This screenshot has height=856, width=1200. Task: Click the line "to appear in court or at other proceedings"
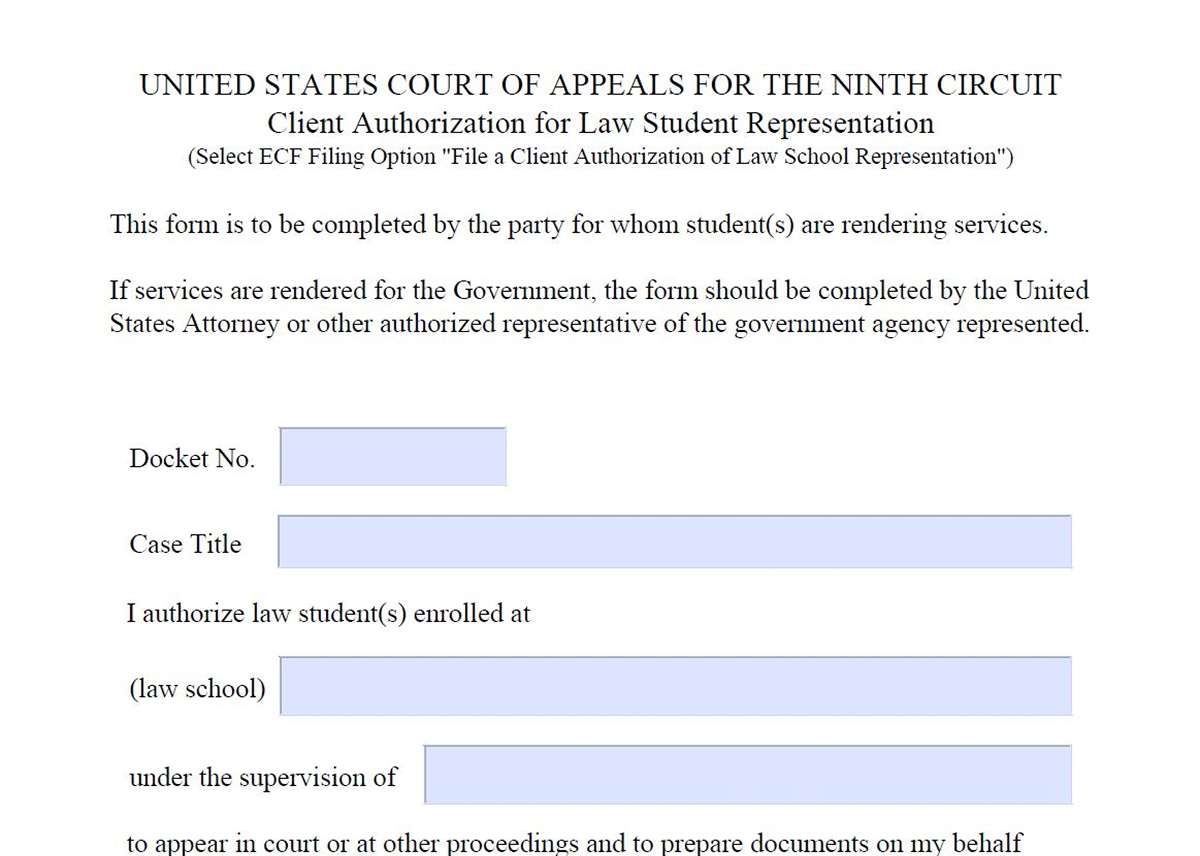point(574,843)
